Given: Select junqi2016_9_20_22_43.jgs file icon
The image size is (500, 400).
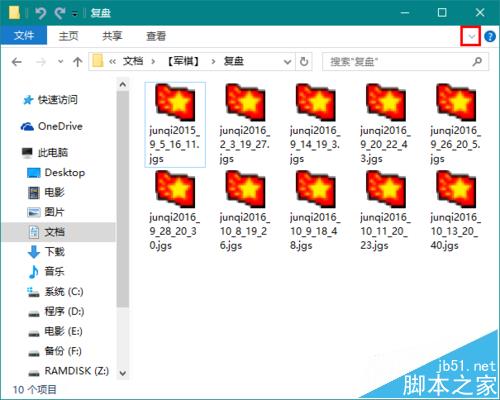Looking at the screenshot, I should tap(386, 102).
